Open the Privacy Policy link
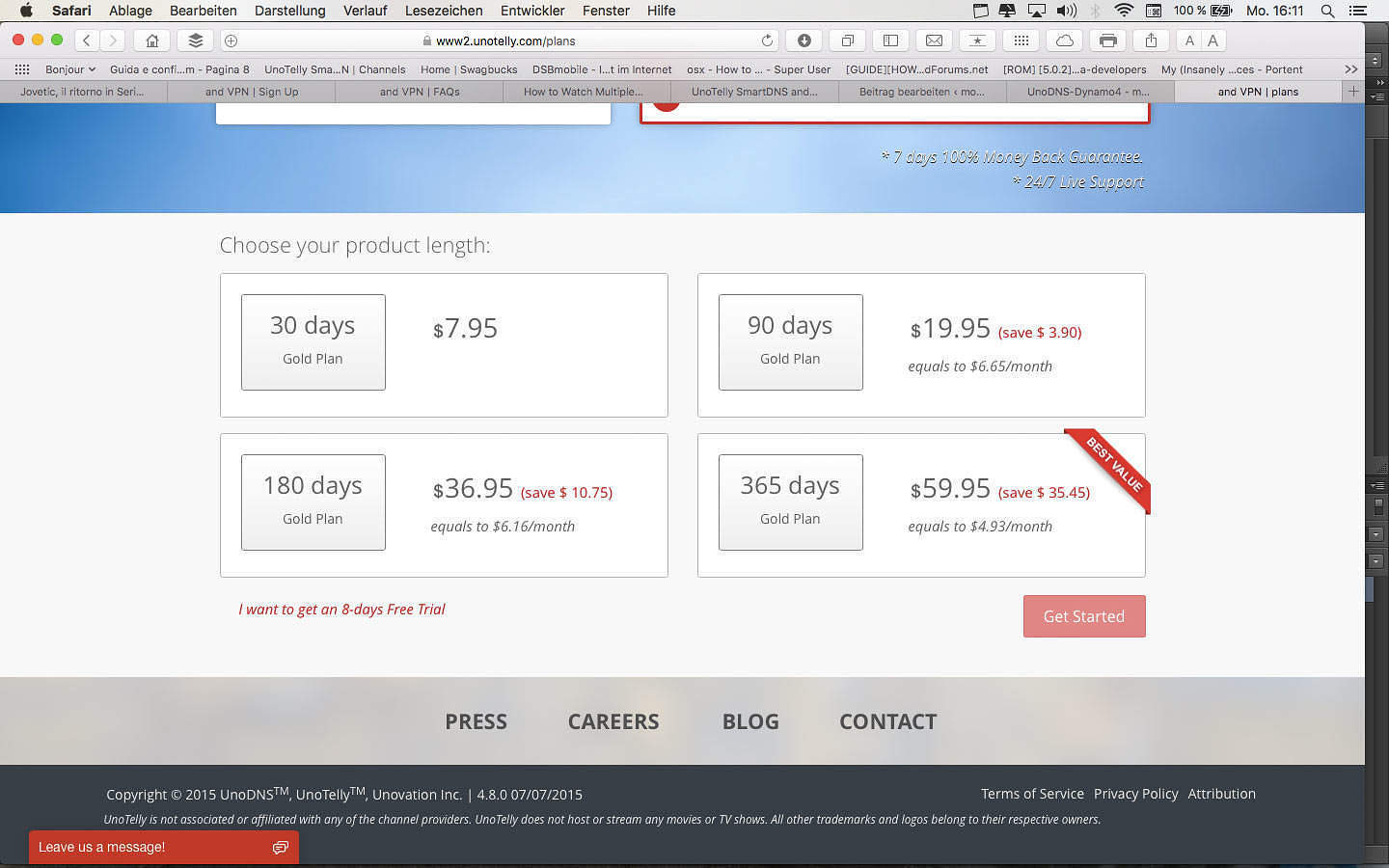Image resolution: width=1389 pixels, height=868 pixels. pyautogui.click(x=1136, y=794)
